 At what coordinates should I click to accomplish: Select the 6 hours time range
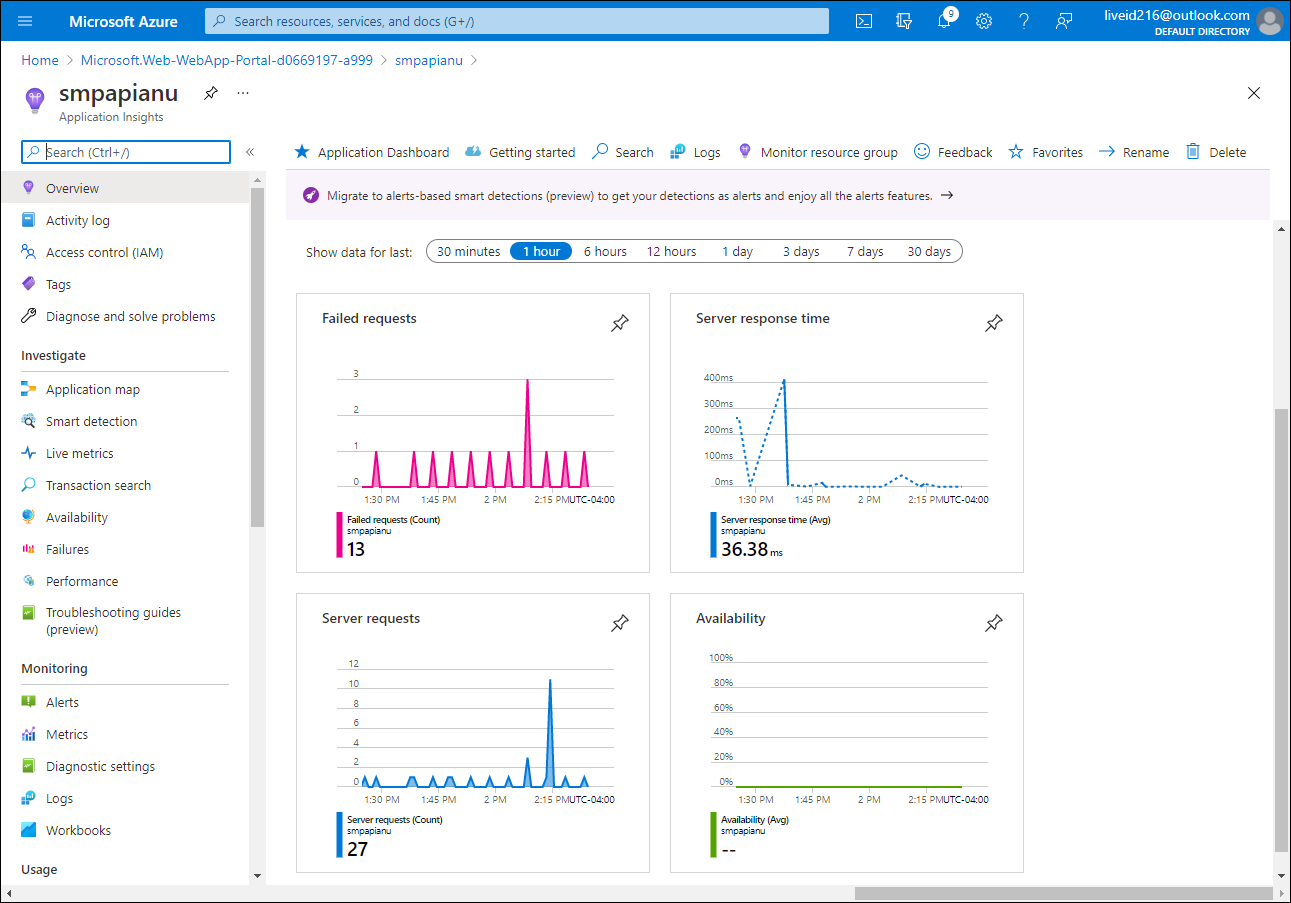[604, 251]
